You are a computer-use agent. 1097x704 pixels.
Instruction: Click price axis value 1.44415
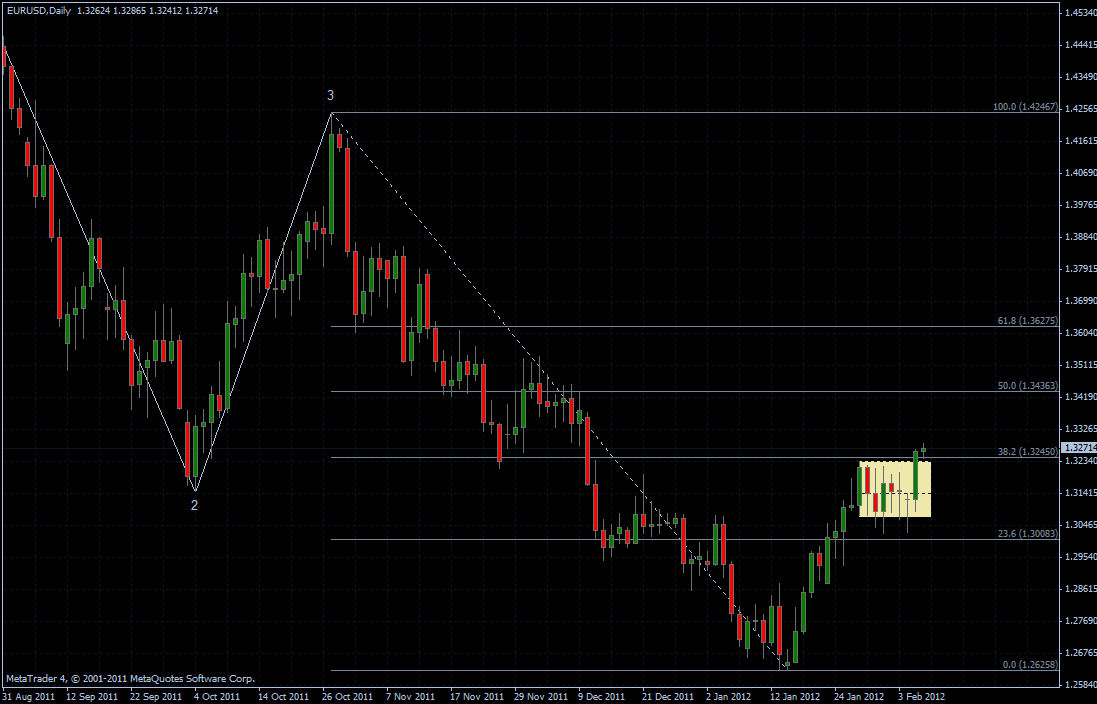1080,44
